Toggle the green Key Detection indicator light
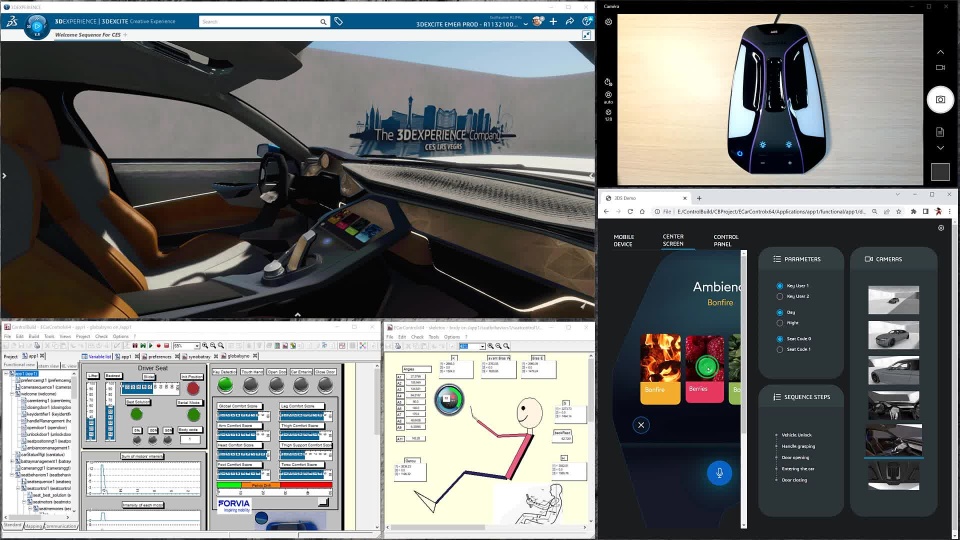The width and height of the screenshot is (960, 540). (x=225, y=384)
